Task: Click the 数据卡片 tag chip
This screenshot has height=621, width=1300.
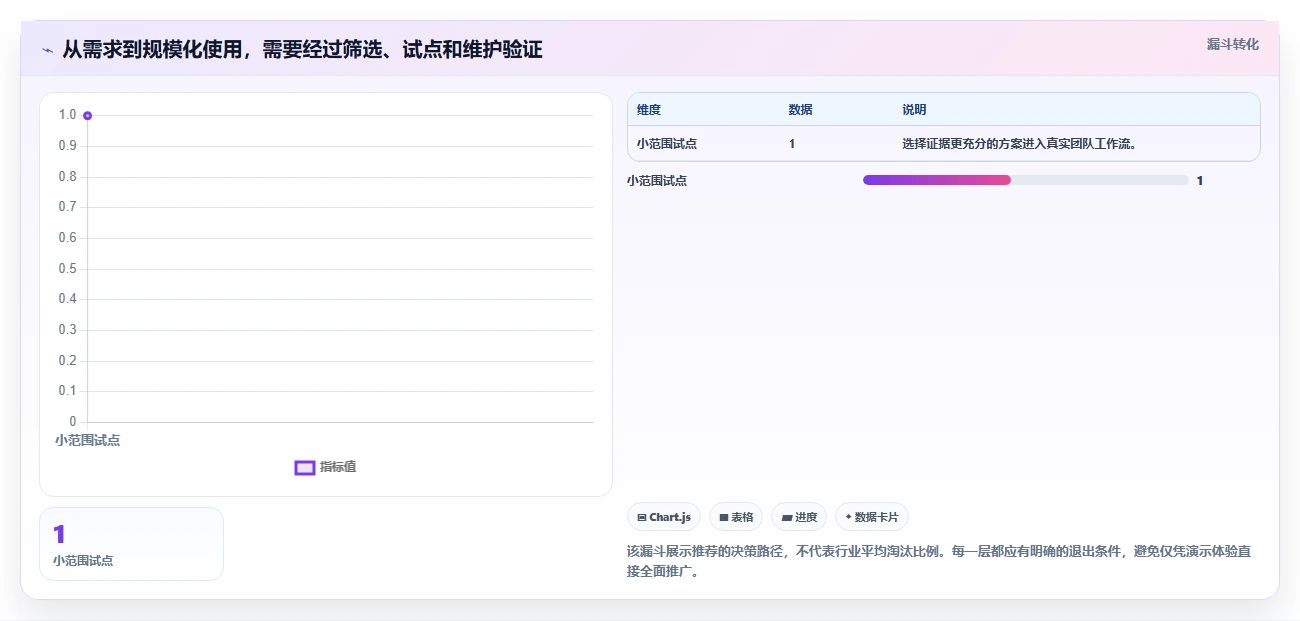Action: coord(872,517)
